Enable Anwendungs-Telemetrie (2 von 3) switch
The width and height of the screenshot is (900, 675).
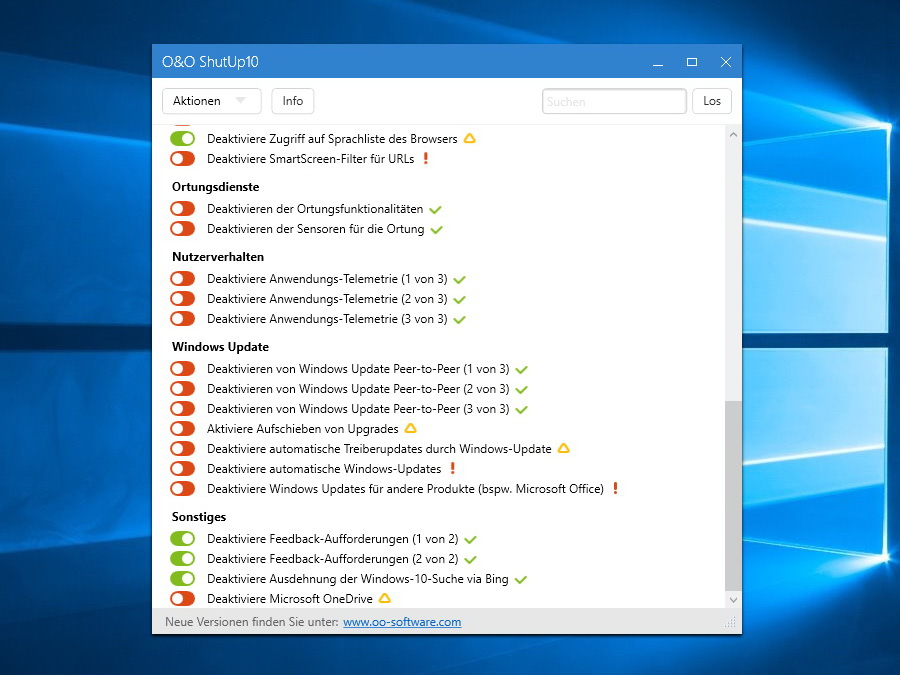click(x=183, y=299)
